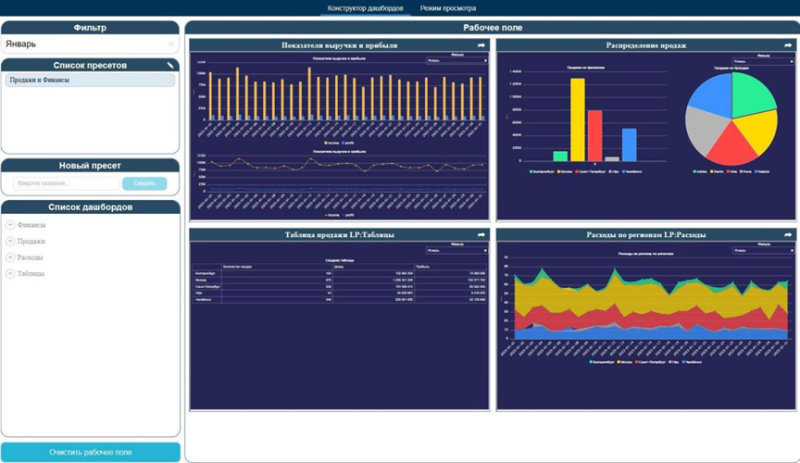Click green slice of the pie chart
The width and height of the screenshot is (800, 463).
[751, 94]
